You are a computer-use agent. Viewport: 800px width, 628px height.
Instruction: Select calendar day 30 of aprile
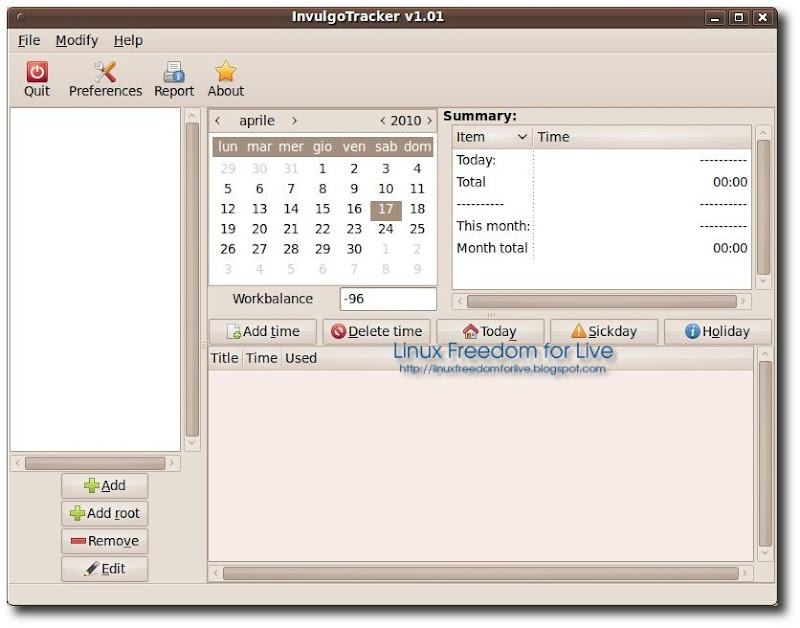(x=354, y=249)
